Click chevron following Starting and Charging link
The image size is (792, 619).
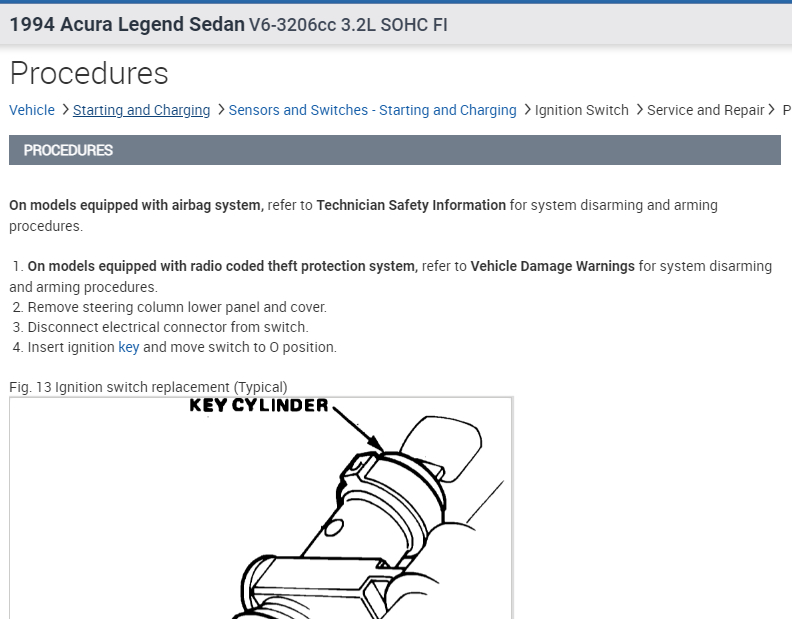point(221,110)
